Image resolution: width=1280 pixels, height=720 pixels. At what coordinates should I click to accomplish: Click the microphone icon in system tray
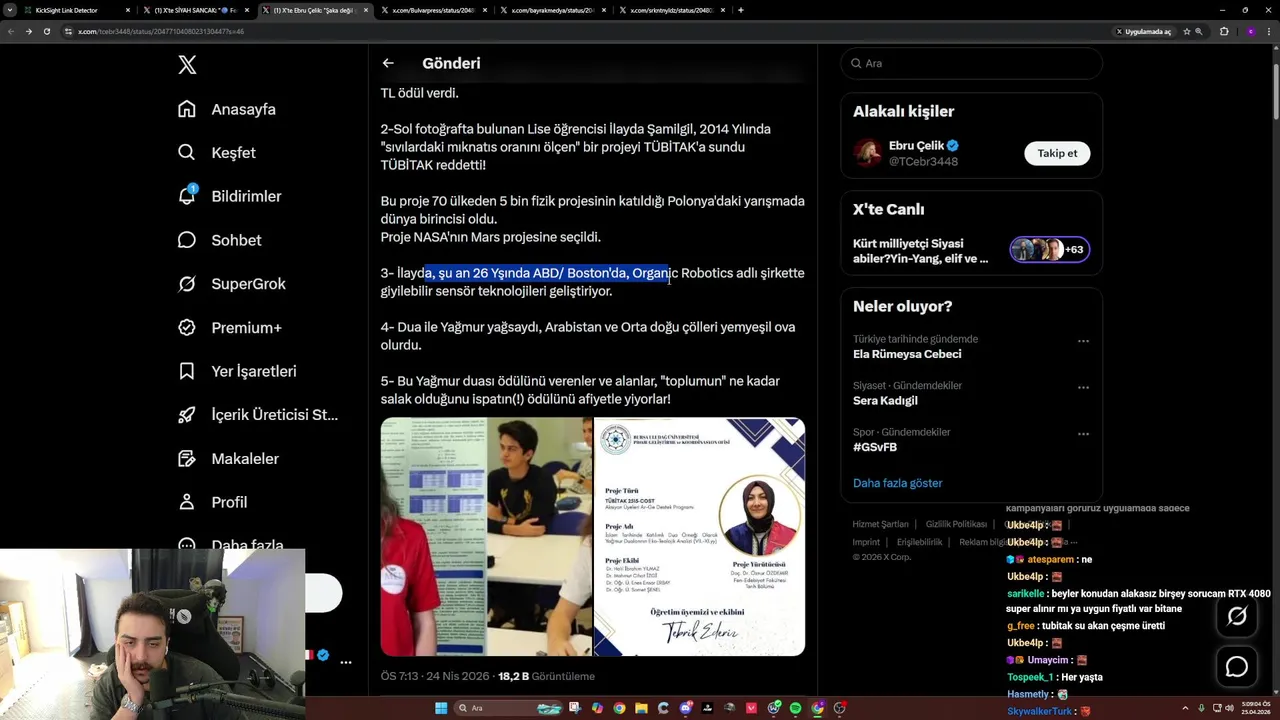tap(1201, 708)
